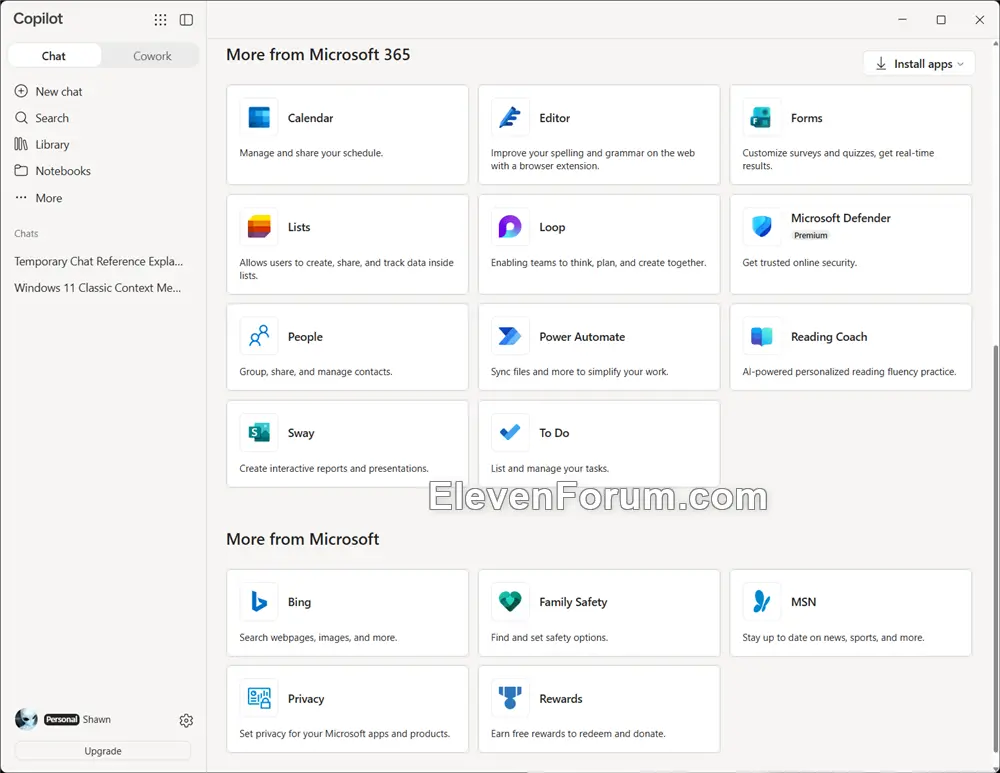Click the Microsoft Defender shield icon

(x=761, y=226)
